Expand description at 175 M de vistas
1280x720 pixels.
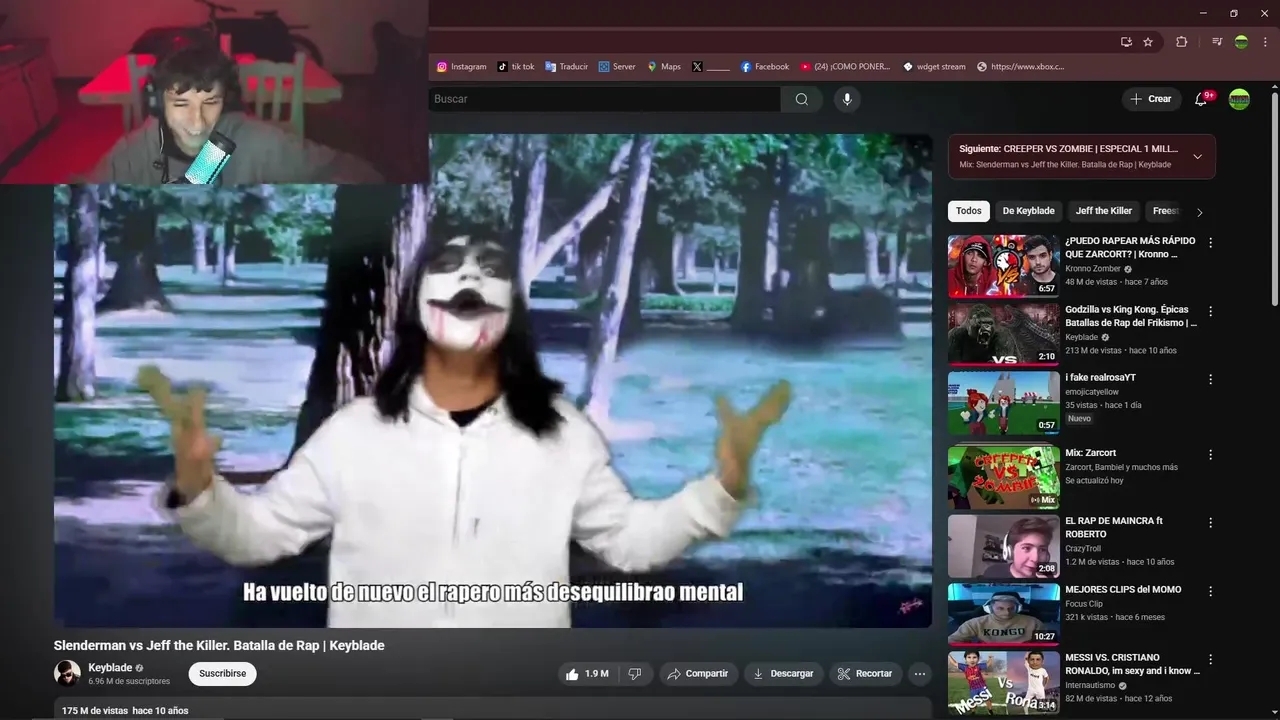click(x=125, y=711)
